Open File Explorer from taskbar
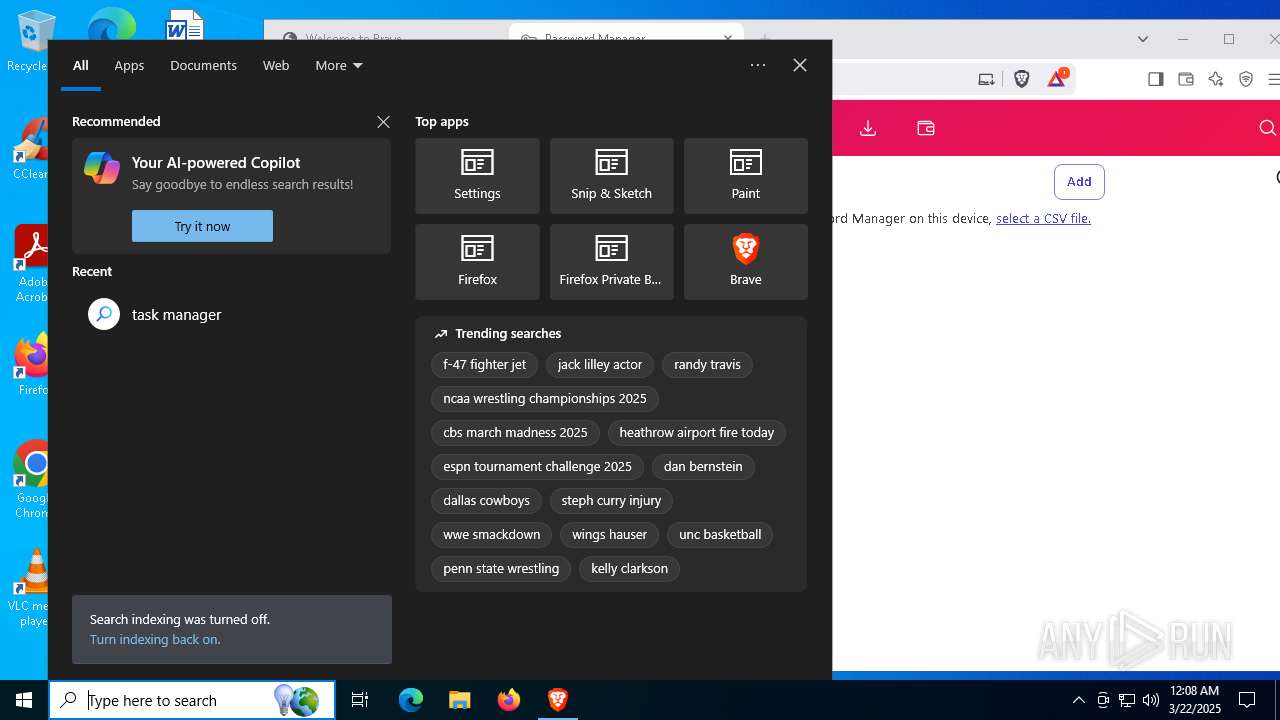Screen dimensions: 1280x720 click(459, 700)
